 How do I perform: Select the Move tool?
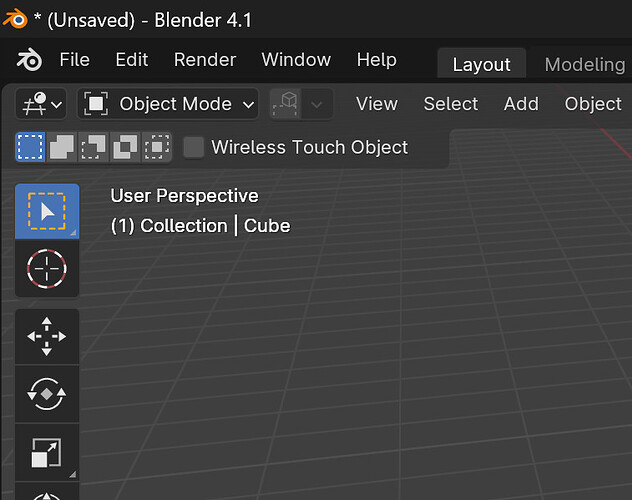point(47,336)
